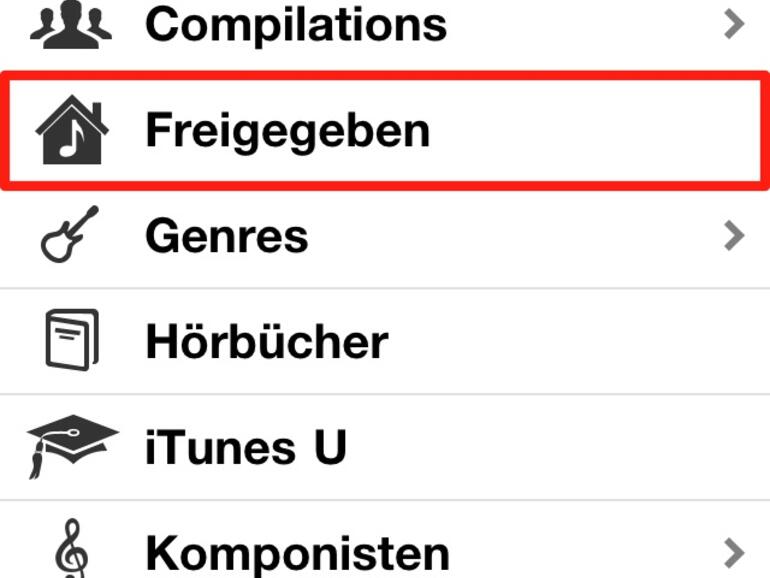The image size is (770, 578).
Task: Click the graduation cap iTunes U icon
Action: 72,446
